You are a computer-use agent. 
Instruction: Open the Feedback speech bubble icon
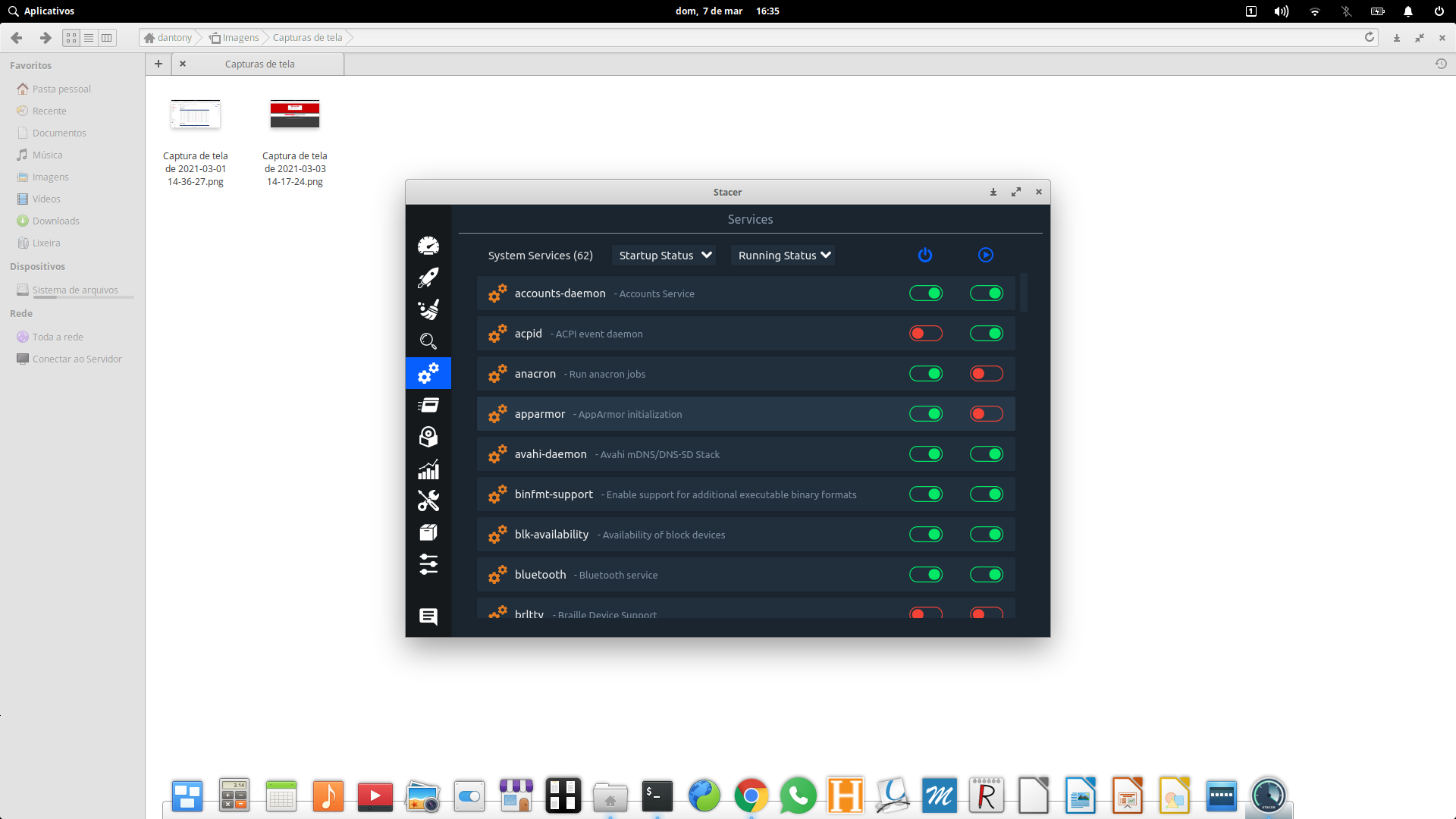point(428,617)
